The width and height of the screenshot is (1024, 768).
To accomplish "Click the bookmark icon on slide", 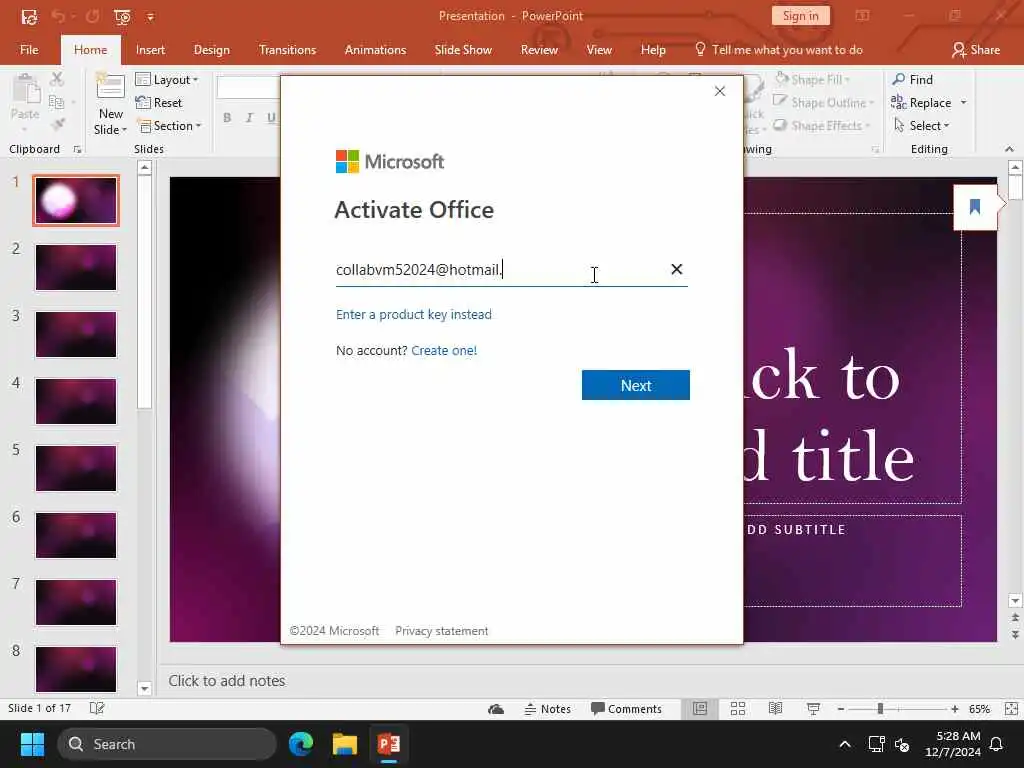I will coord(975,207).
